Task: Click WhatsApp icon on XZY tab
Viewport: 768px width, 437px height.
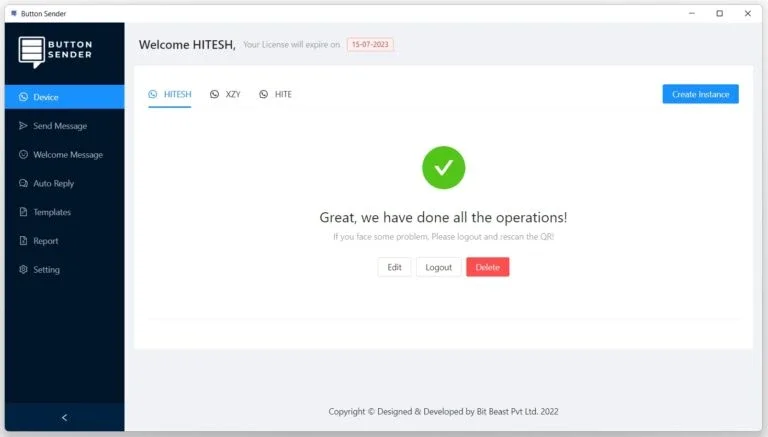Action: pyautogui.click(x=214, y=94)
